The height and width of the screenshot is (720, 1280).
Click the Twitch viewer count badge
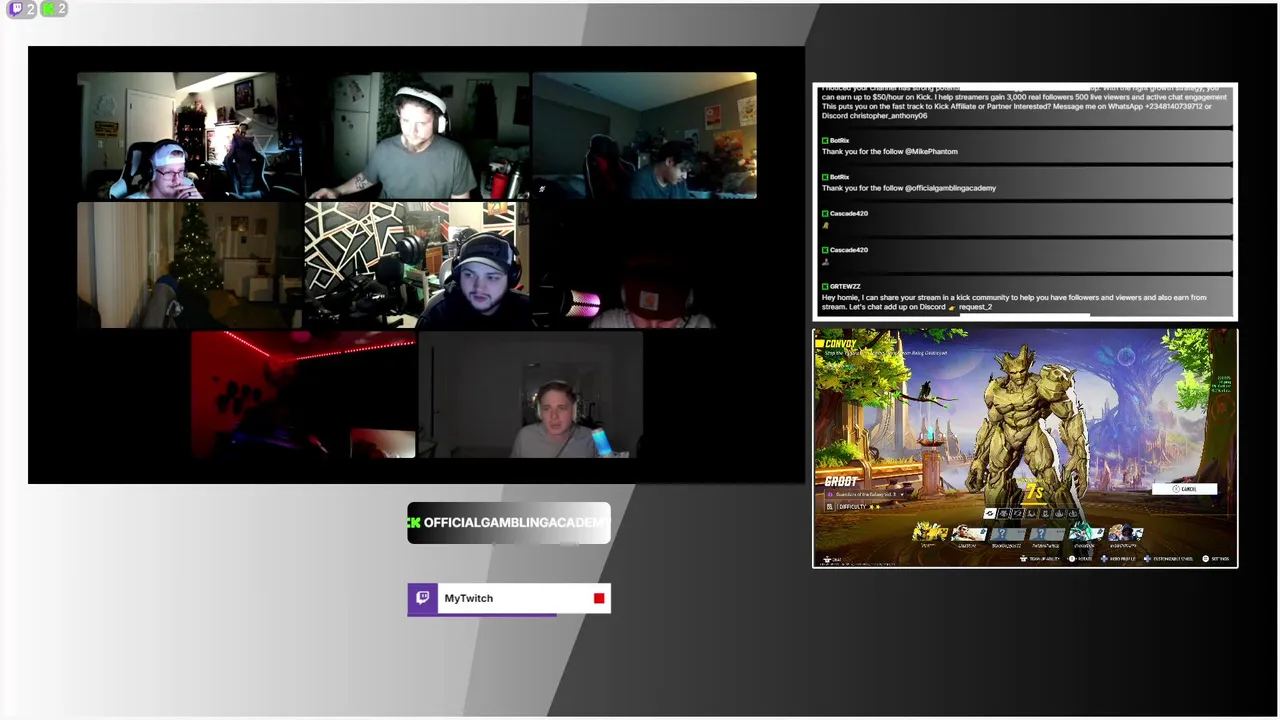(22, 9)
